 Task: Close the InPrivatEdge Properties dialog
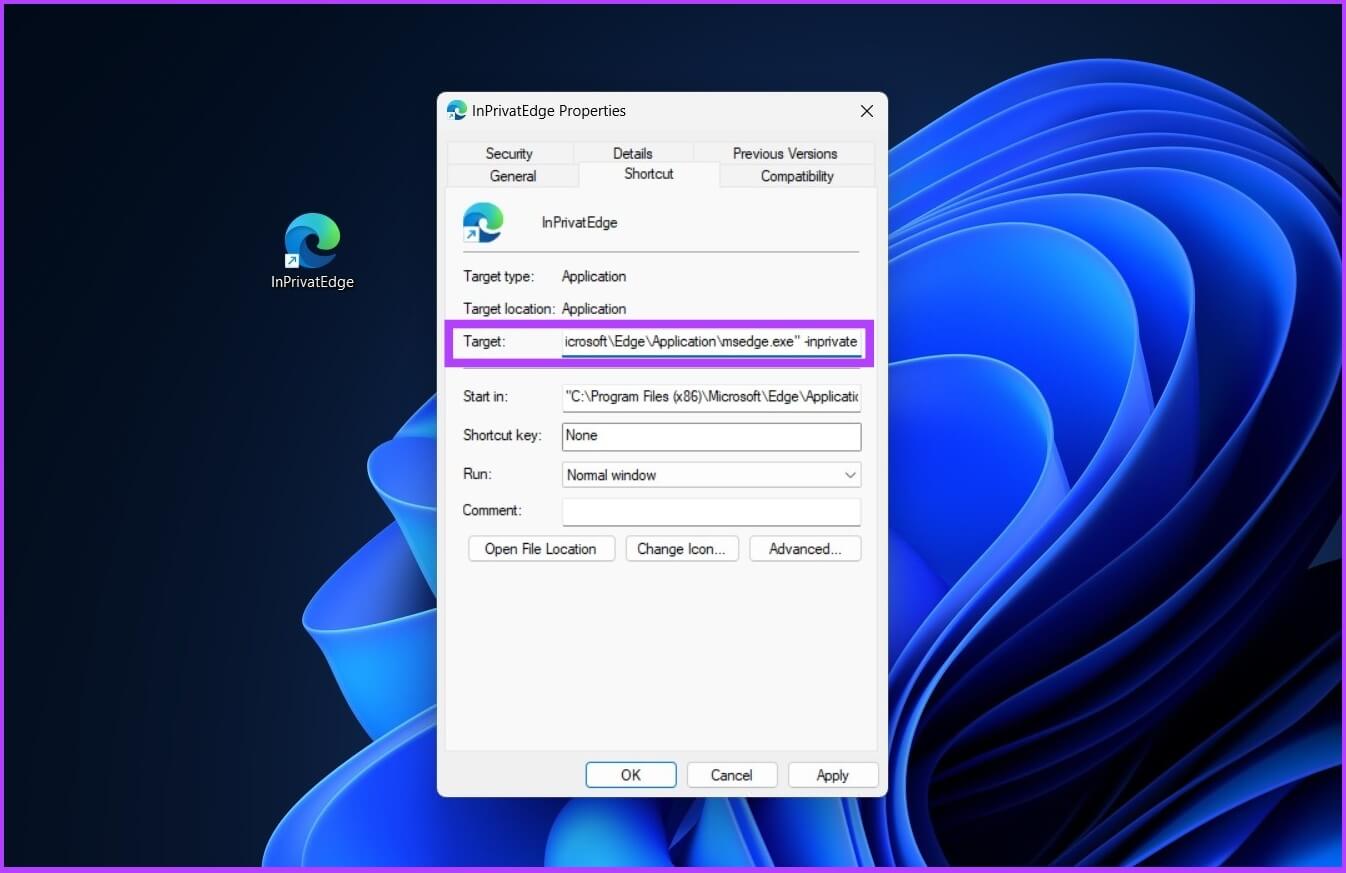pos(867,111)
